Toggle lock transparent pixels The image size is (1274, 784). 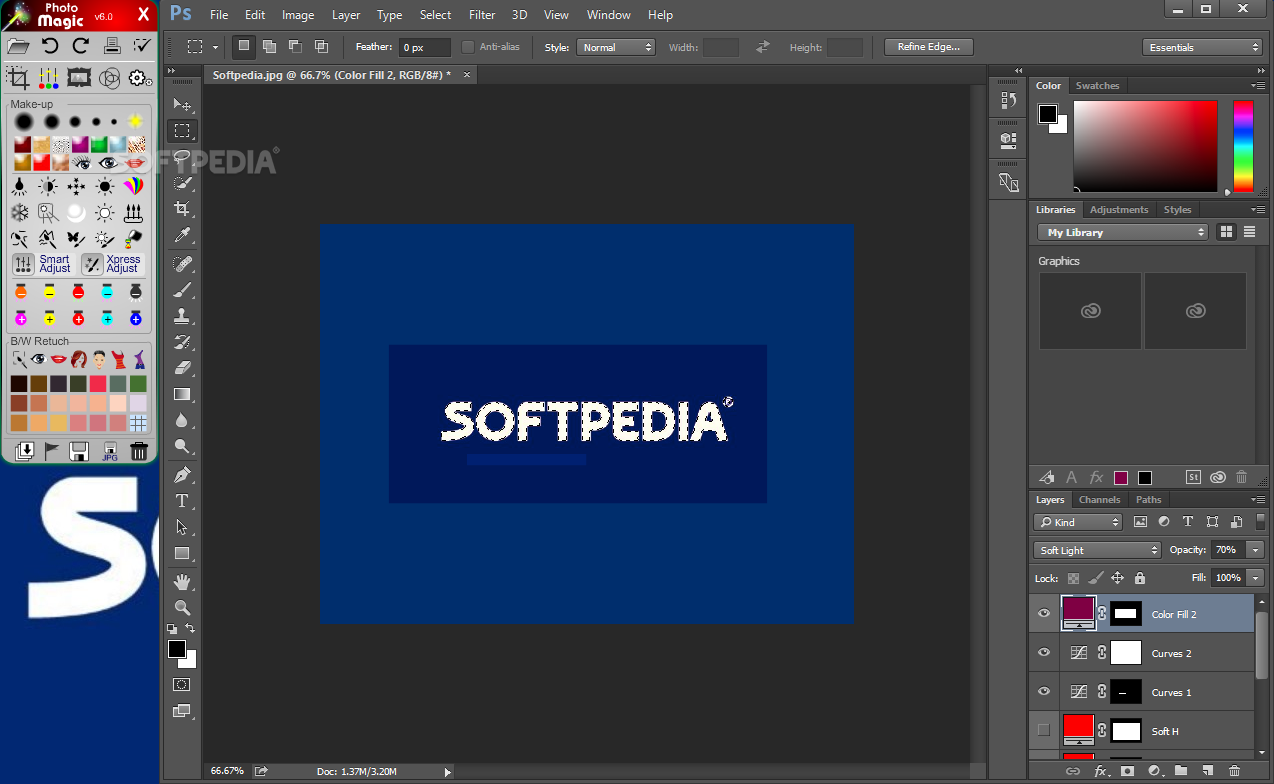[1073, 578]
